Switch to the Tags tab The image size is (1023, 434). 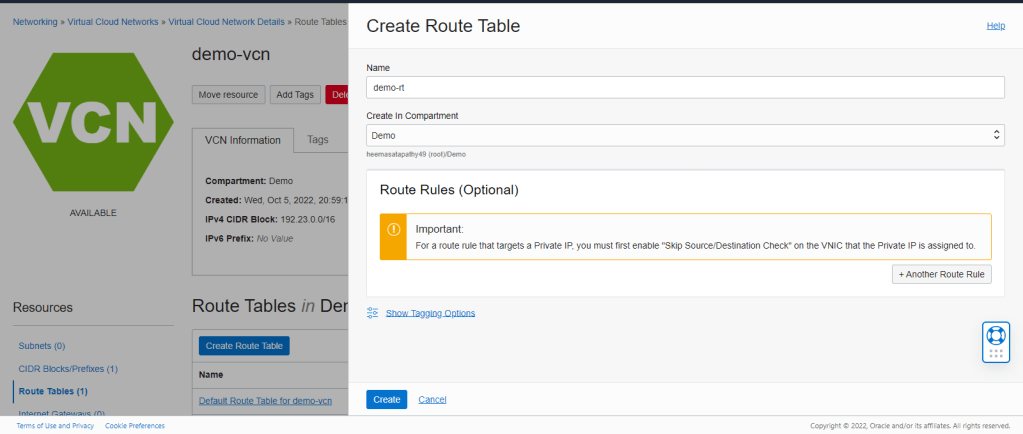click(318, 140)
